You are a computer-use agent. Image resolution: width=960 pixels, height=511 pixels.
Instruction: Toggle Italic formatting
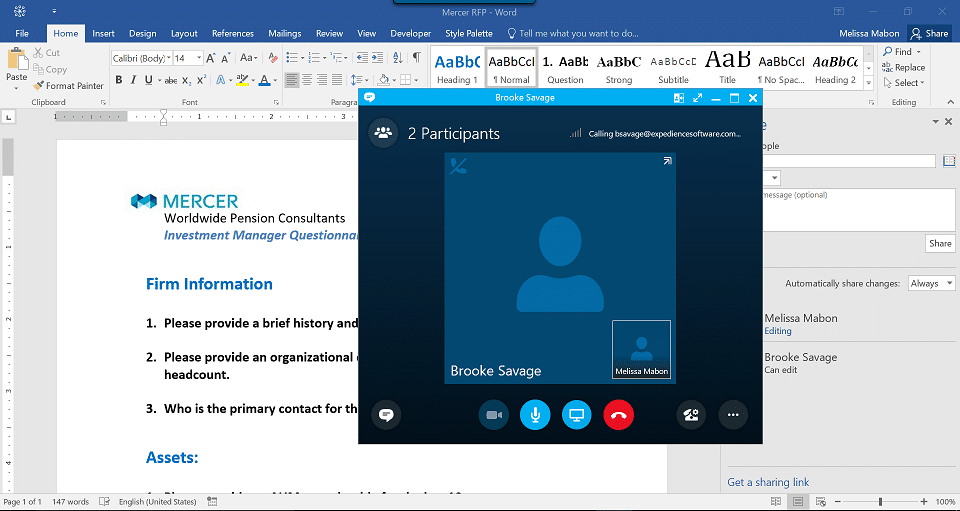133,80
